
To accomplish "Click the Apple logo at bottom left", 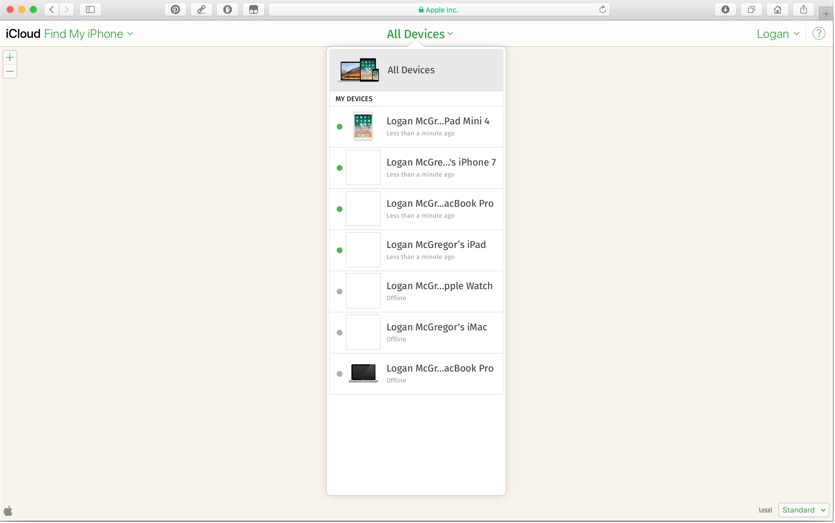I will [x=8, y=511].
